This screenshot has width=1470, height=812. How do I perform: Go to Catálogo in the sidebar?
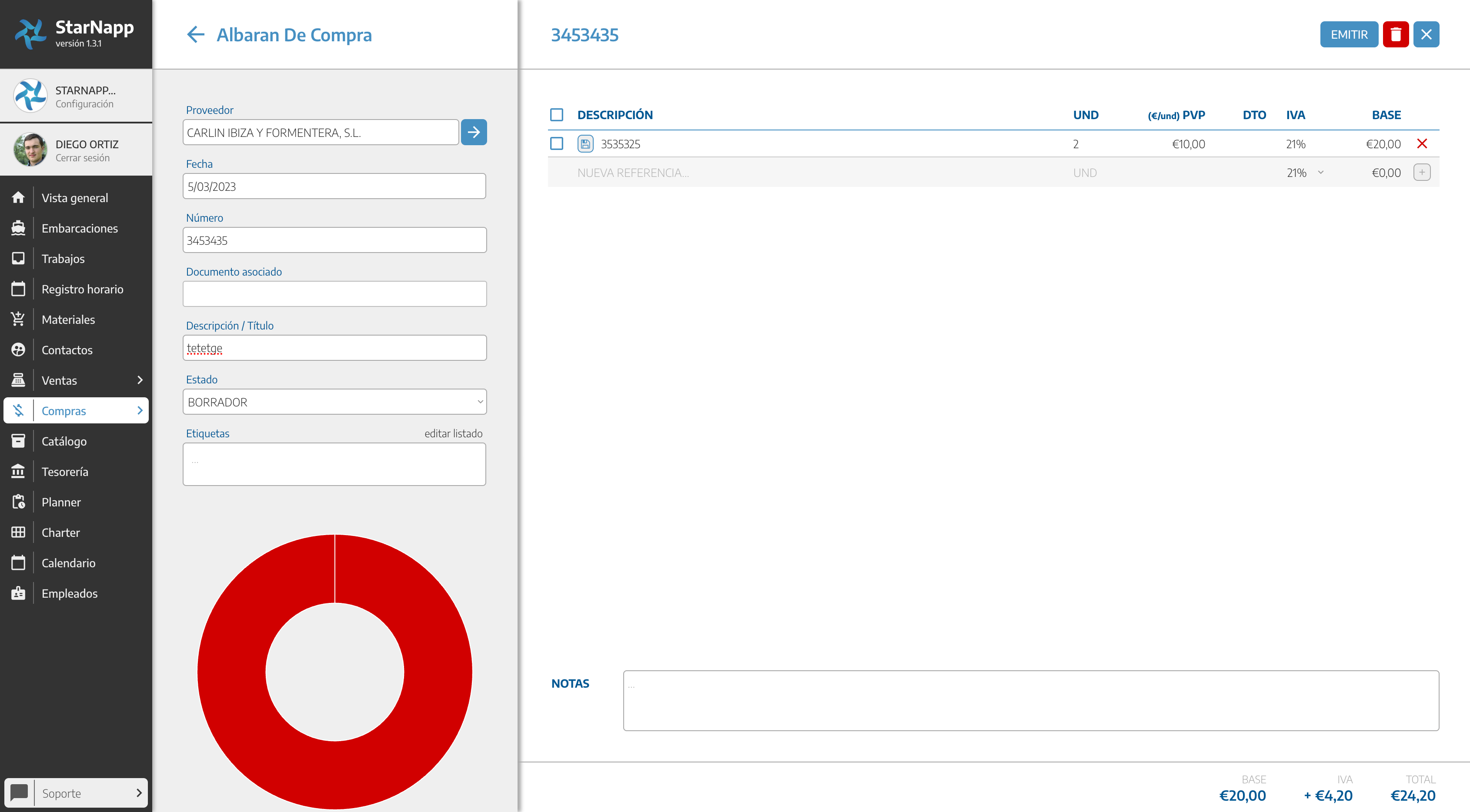click(64, 441)
